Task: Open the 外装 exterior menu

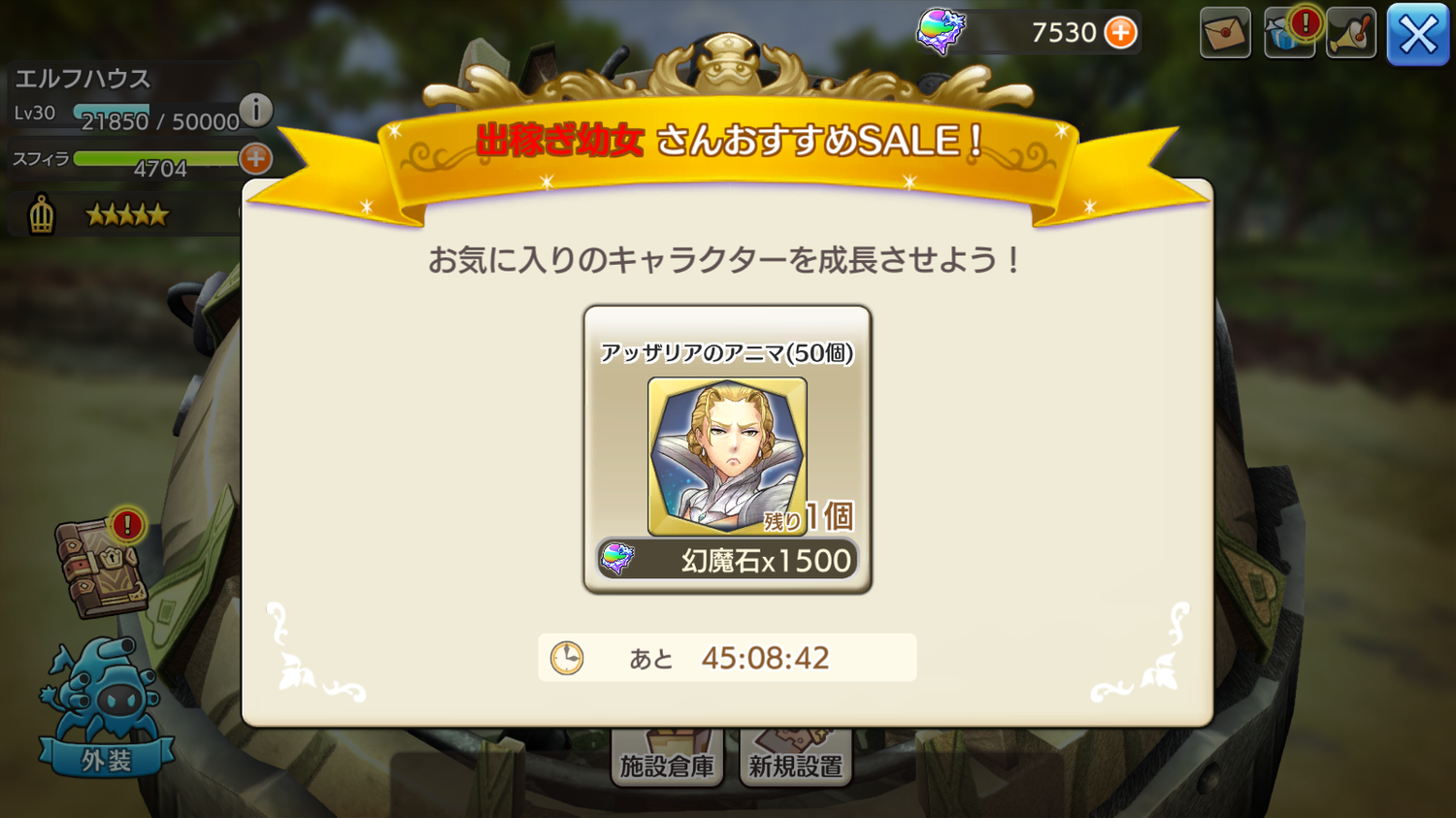Action: [x=105, y=707]
